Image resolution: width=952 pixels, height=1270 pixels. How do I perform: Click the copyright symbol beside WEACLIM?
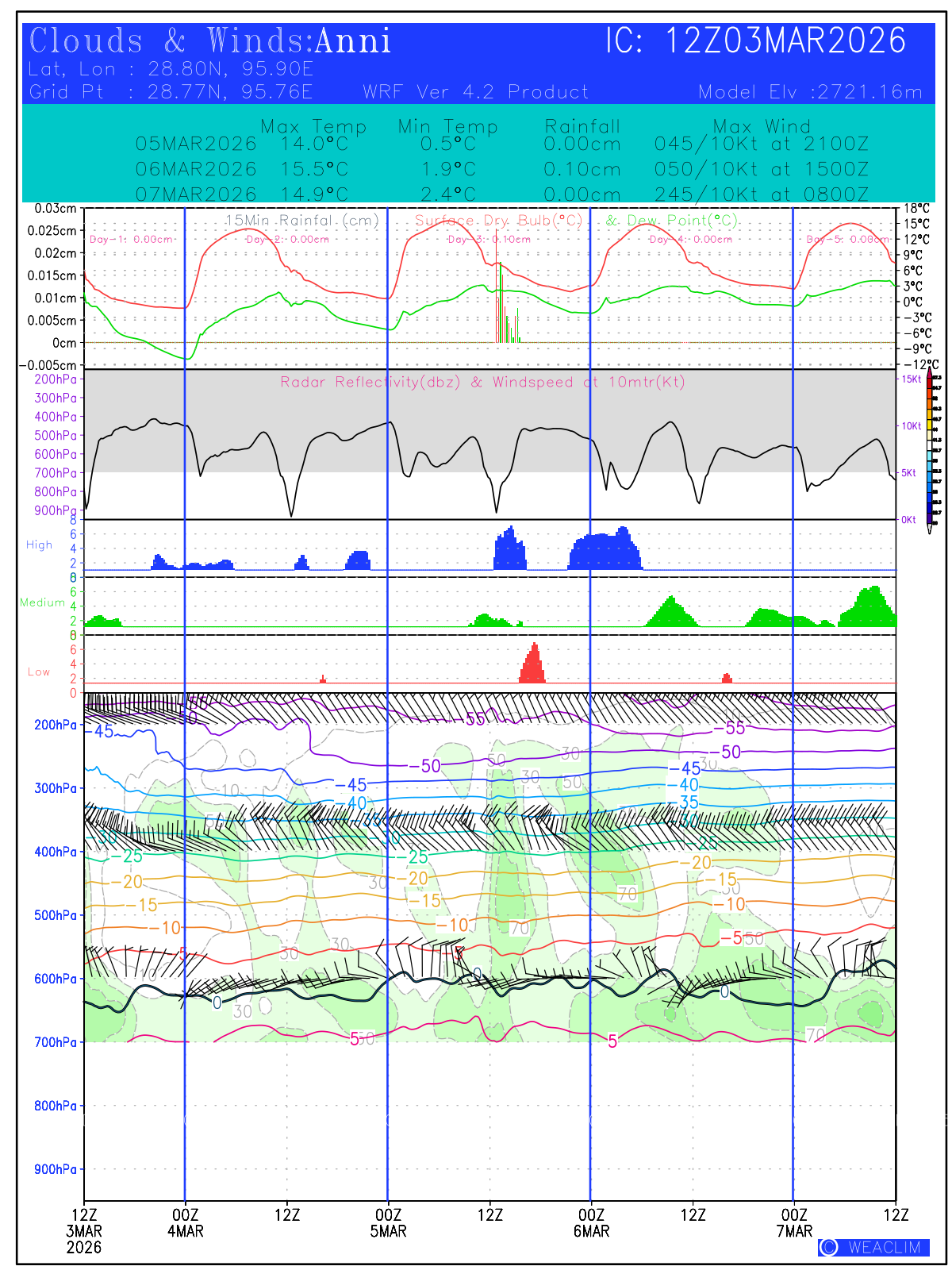point(828,1247)
